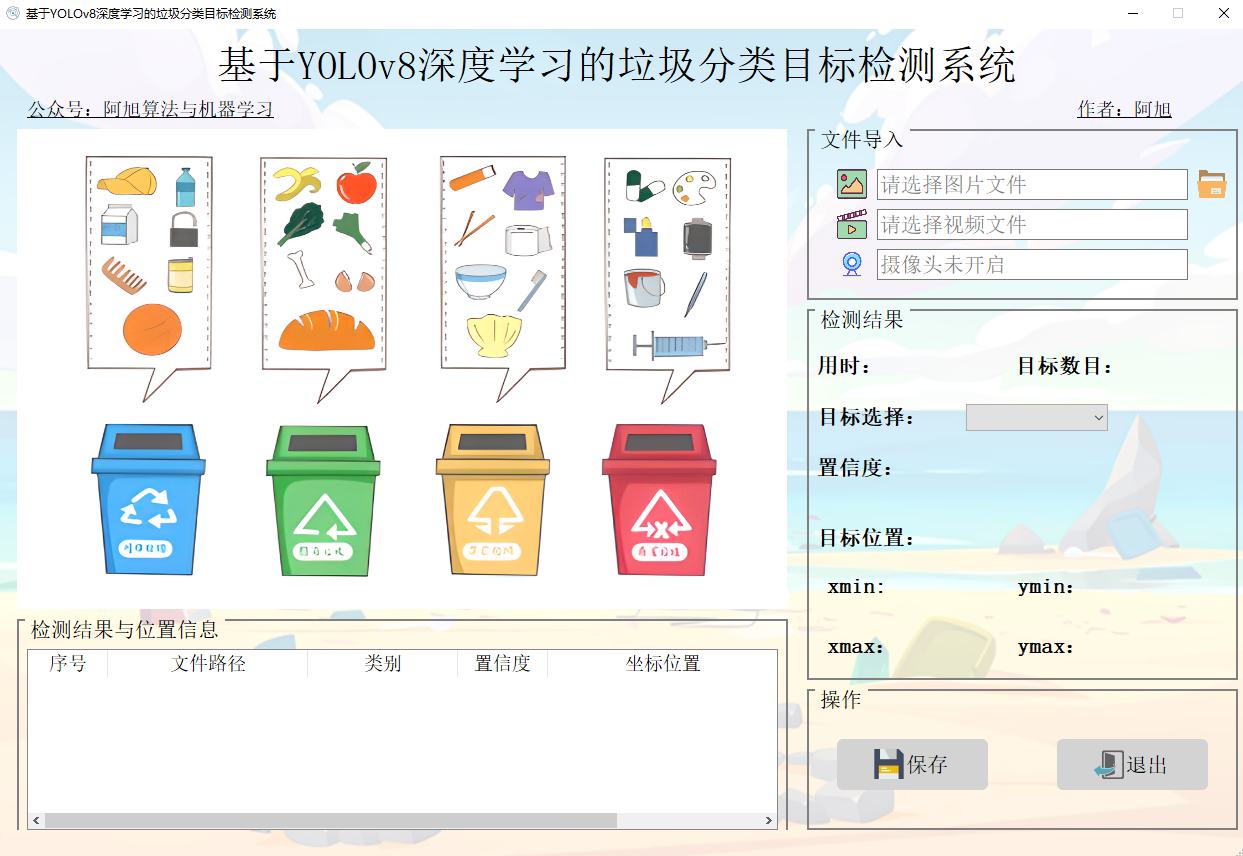Click the image file picture icon

(852, 184)
